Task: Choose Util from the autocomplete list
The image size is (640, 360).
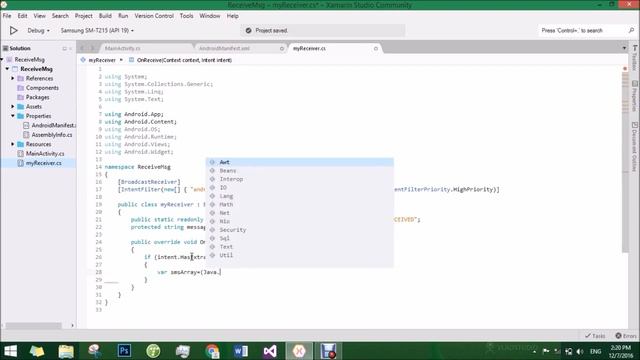Action: tap(300, 255)
